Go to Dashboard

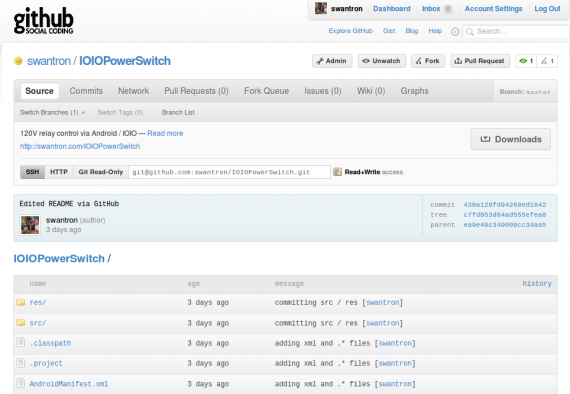[392, 9]
